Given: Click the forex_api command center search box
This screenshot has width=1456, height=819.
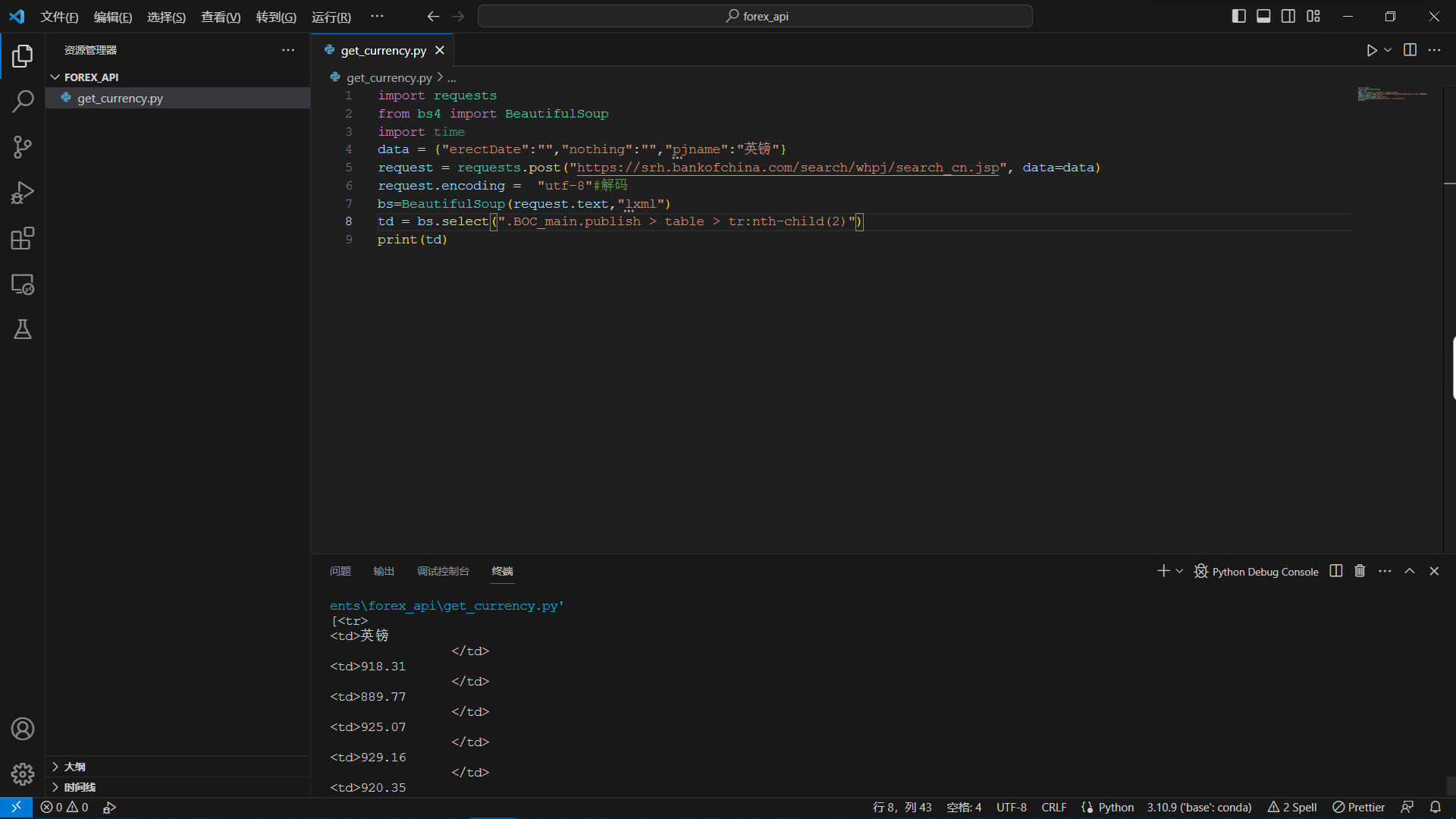Looking at the screenshot, I should (x=755, y=16).
